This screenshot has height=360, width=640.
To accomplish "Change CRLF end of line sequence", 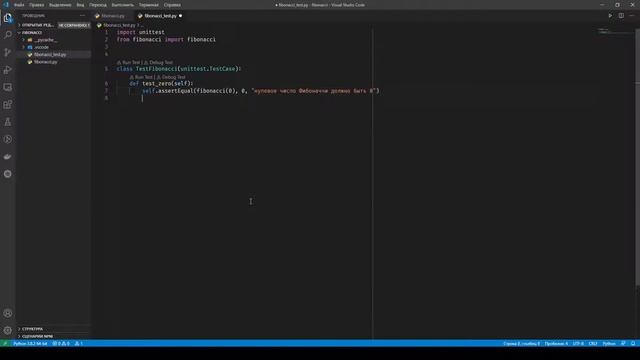I will (x=593, y=343).
